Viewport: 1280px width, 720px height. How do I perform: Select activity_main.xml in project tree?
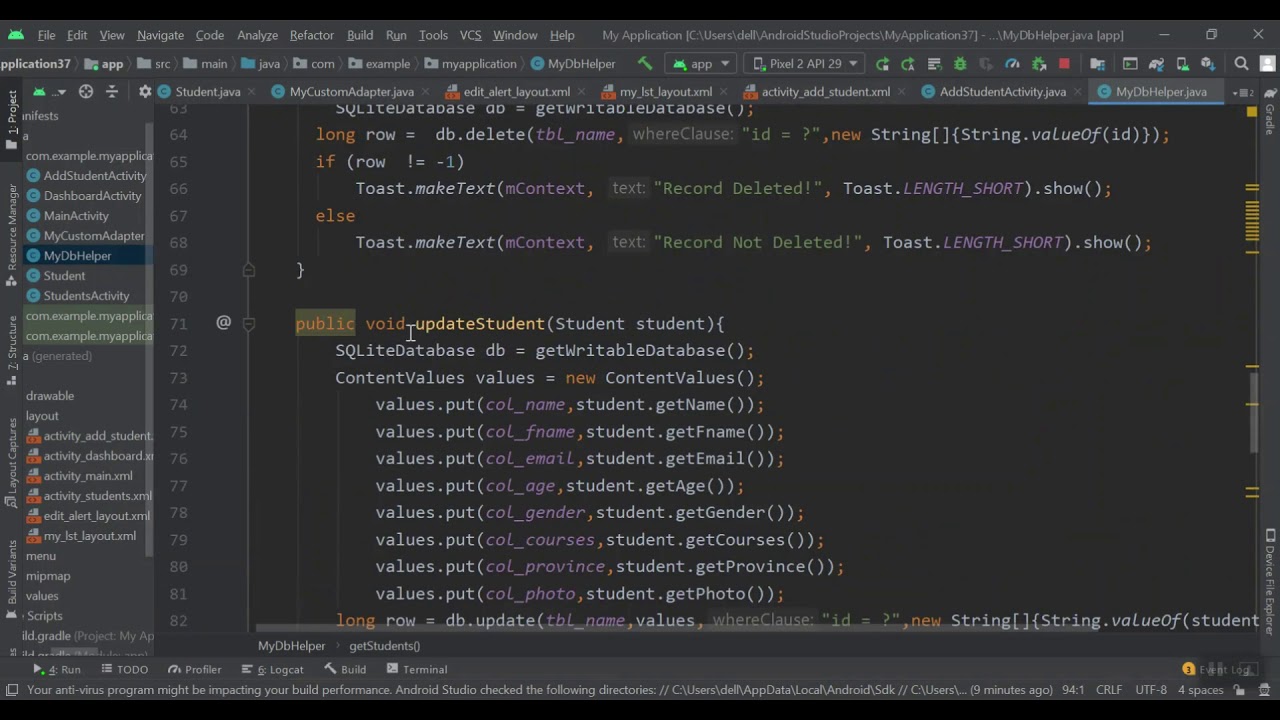point(88,475)
